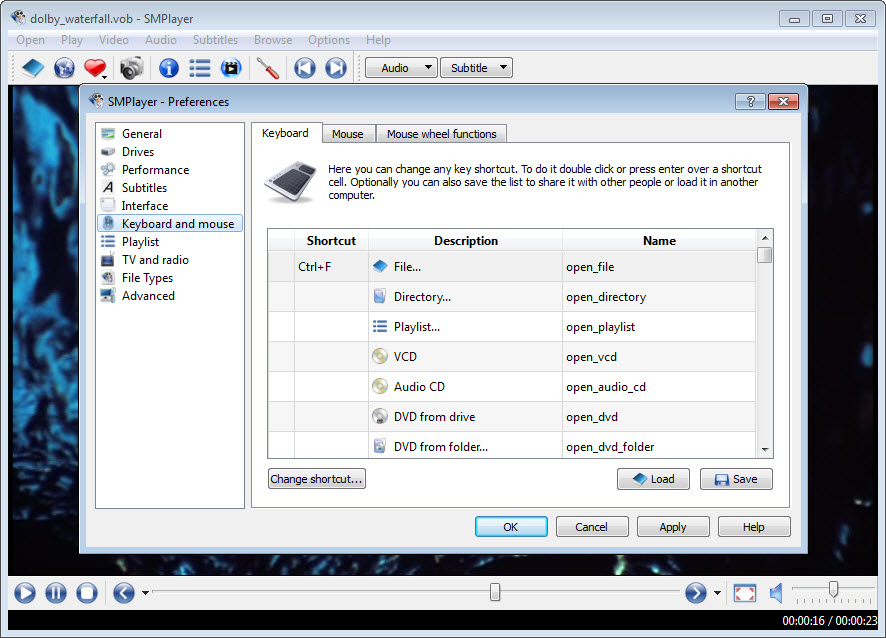Screen dimensions: 886x638
Task: Open the Subtitle track dropdown
Action: pos(476,68)
